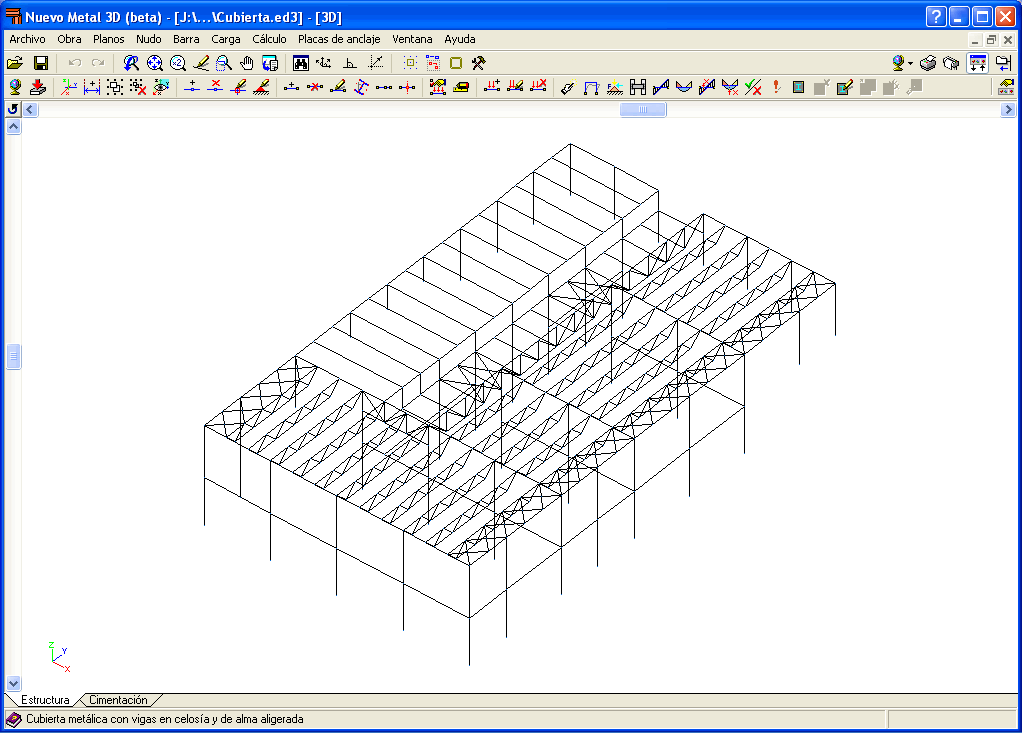Open the Cálculo menu

269,39
